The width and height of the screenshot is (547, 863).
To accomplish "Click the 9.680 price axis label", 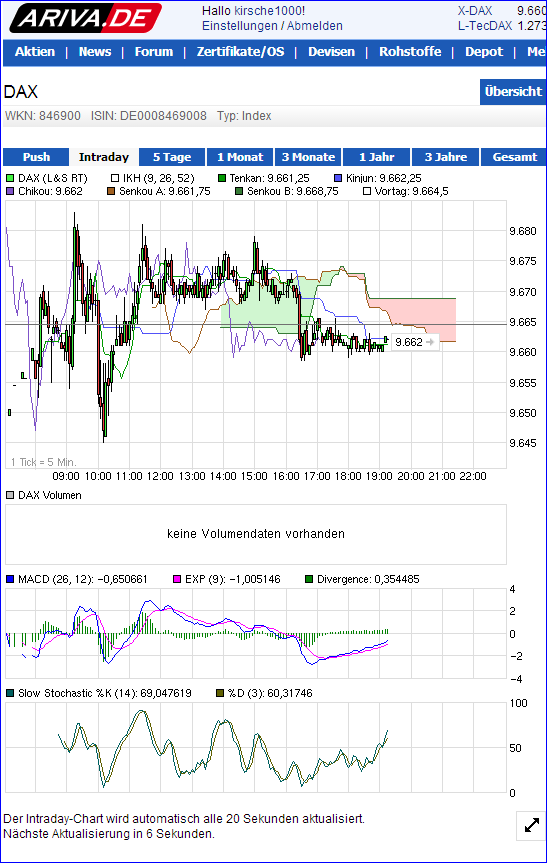I will [x=523, y=231].
